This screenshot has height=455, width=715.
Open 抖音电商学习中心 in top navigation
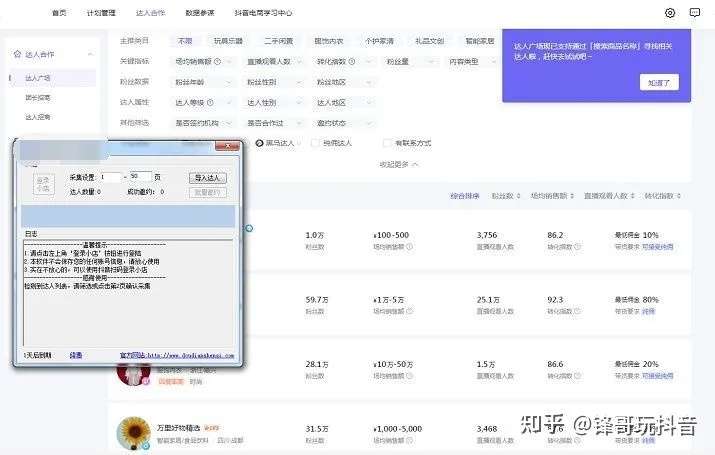click(x=263, y=13)
